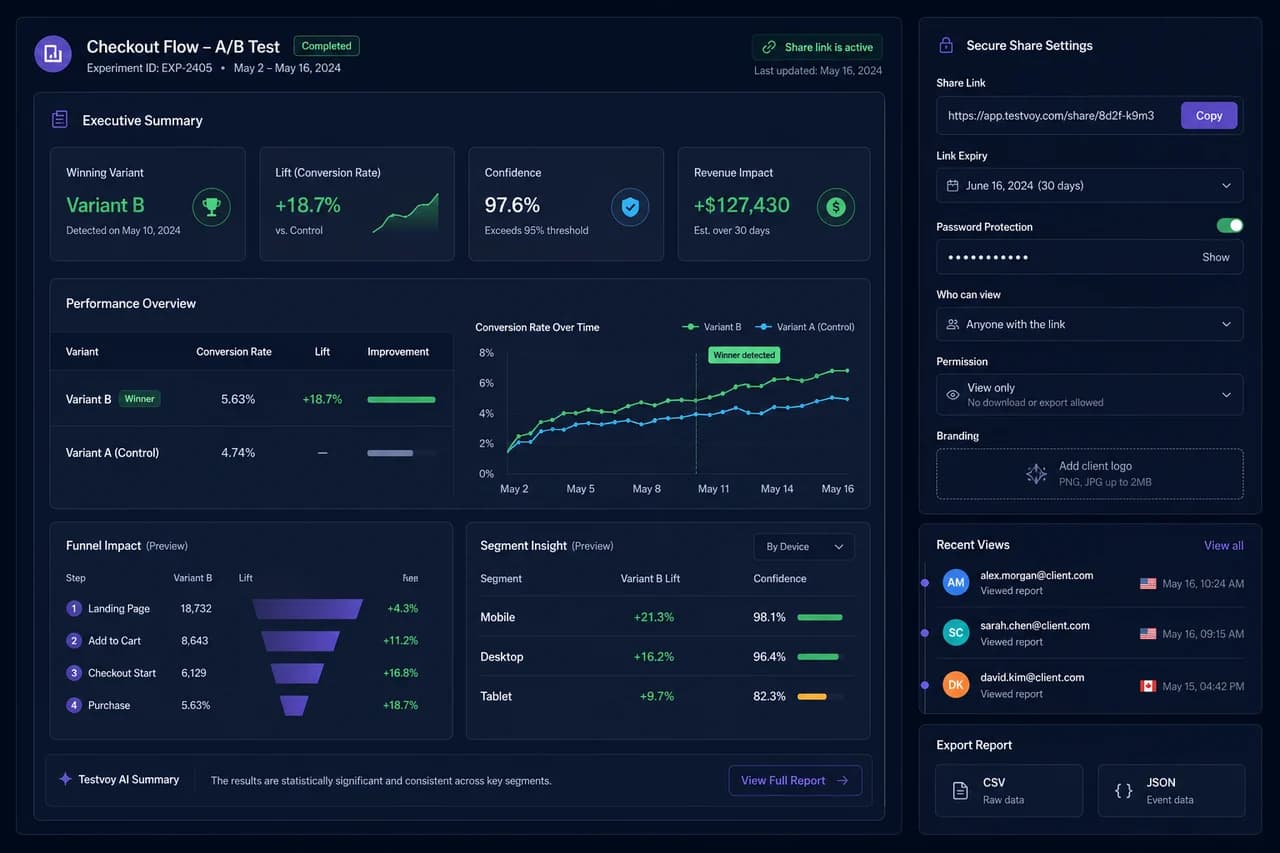The width and height of the screenshot is (1280, 853).
Task: Toggle Variant A (Control) series in legend
Action: (805, 327)
